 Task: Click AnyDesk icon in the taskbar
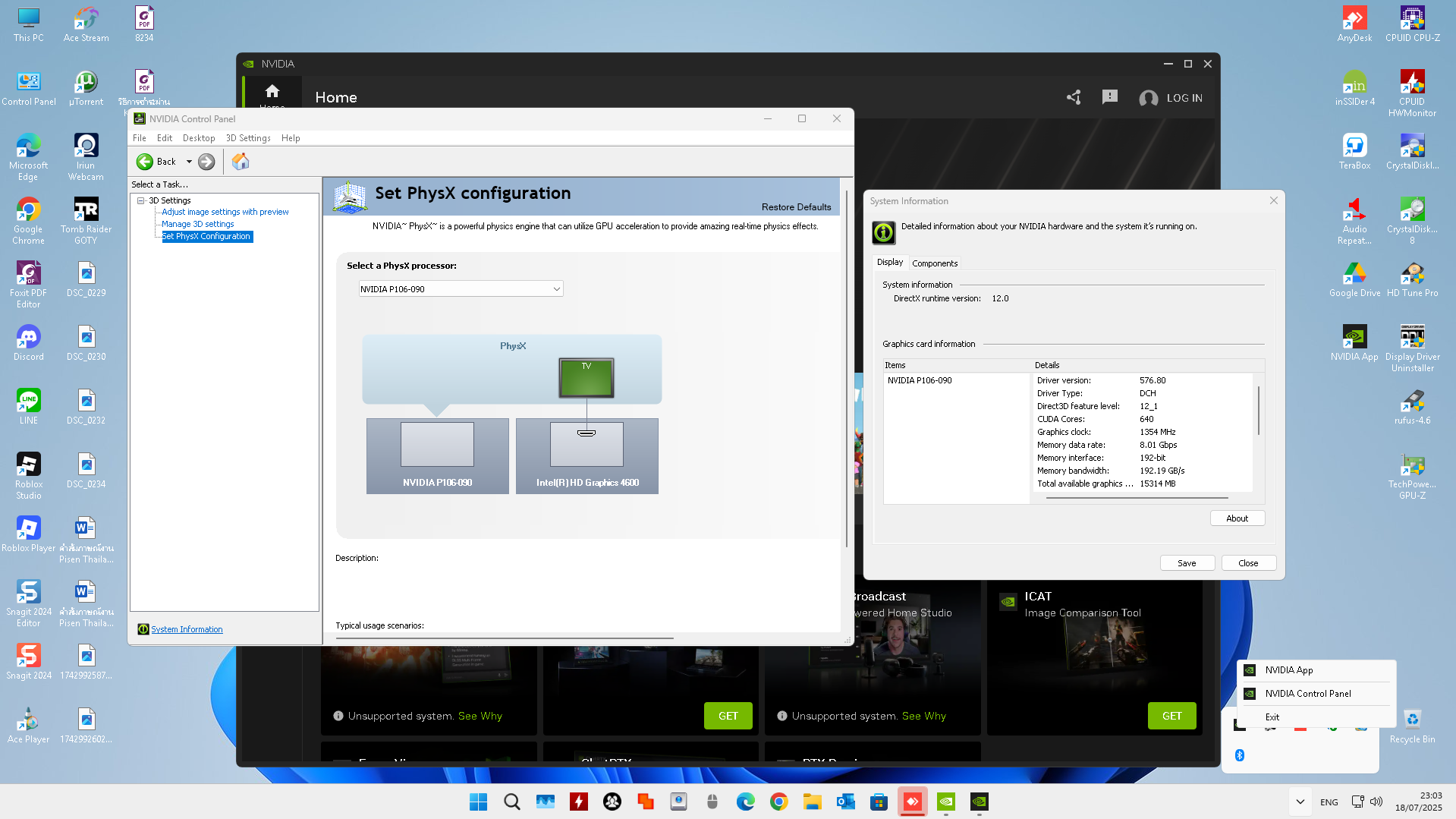[912, 802]
